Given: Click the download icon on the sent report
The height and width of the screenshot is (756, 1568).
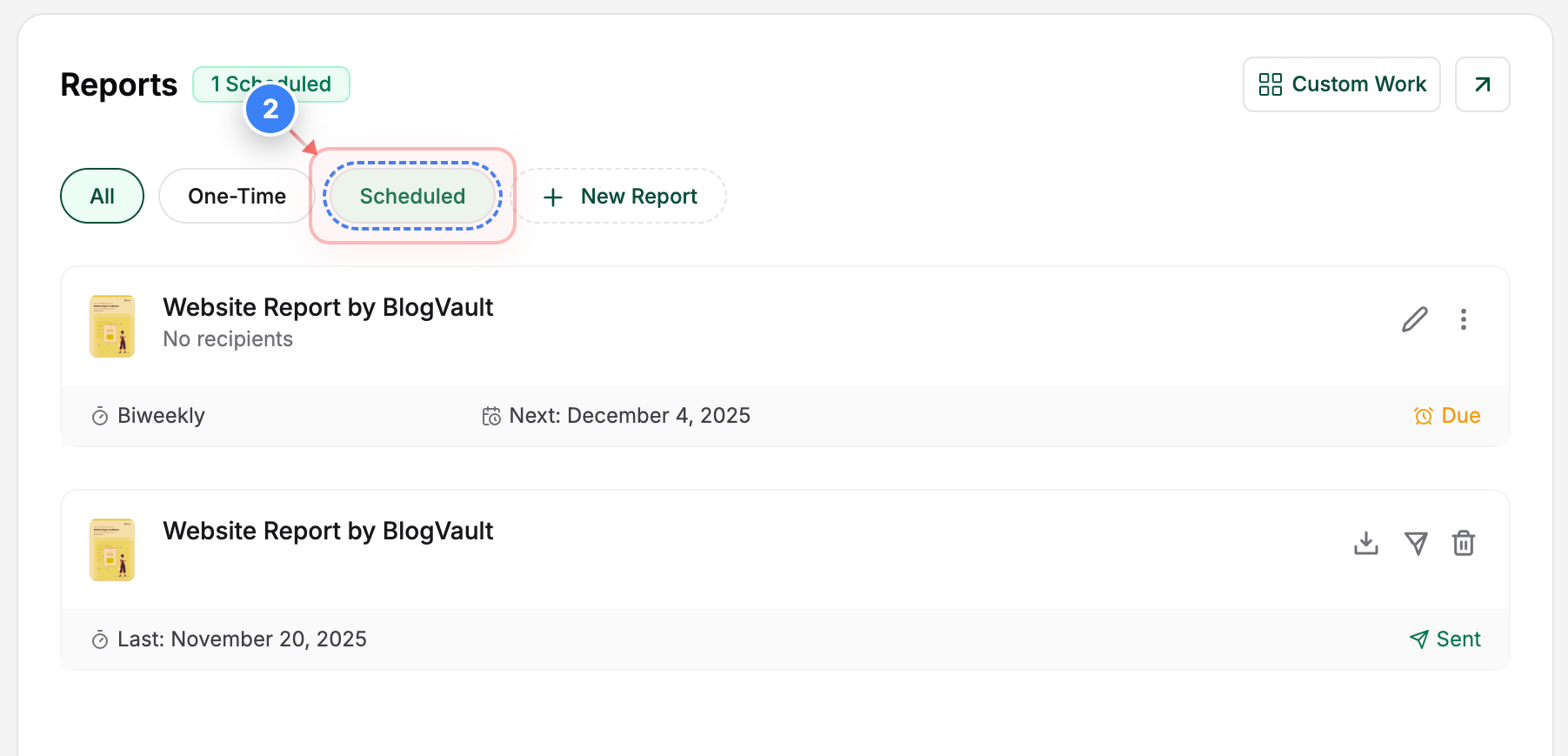Looking at the screenshot, I should 1365,543.
